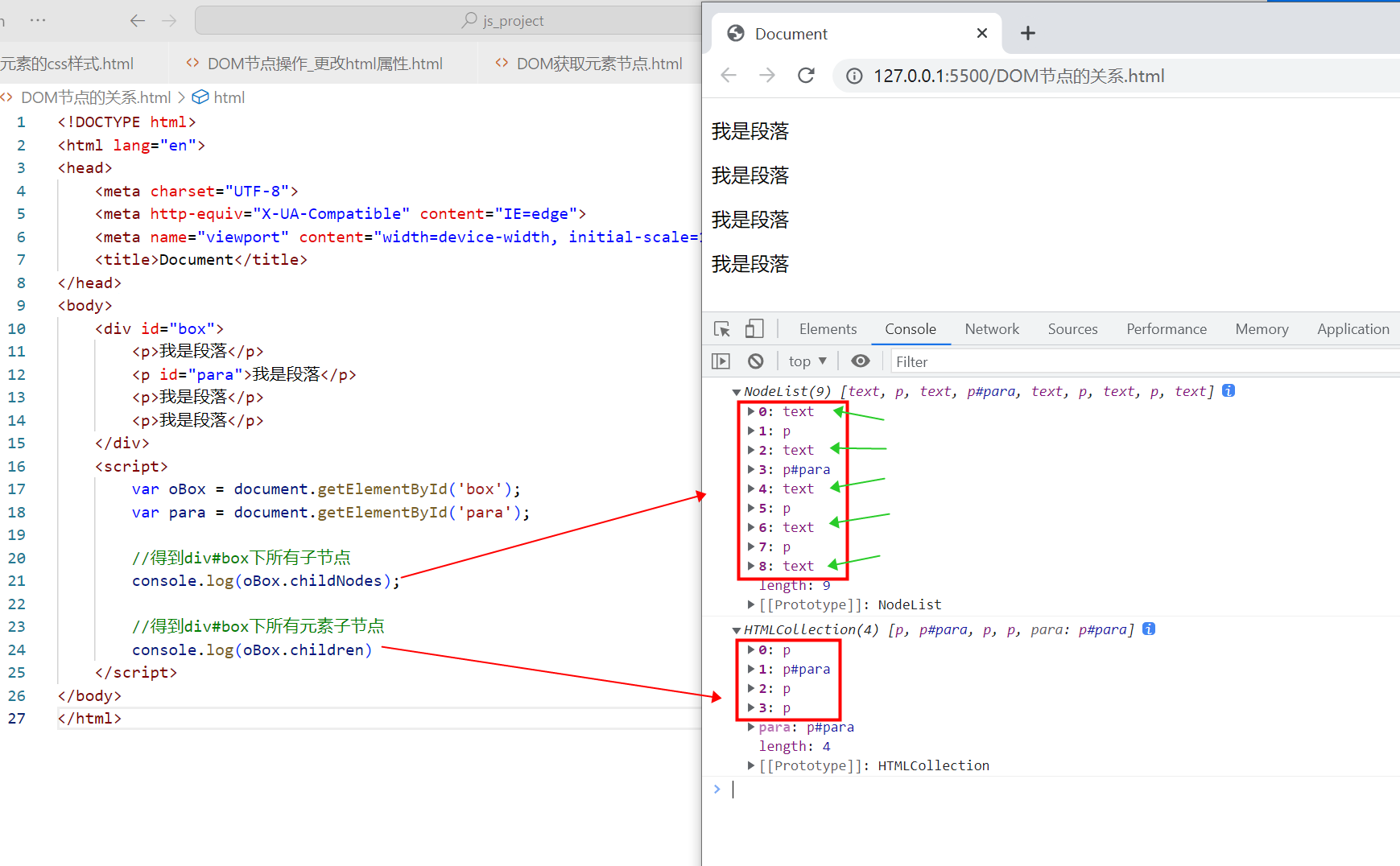
Task: Expand NodeList item 8: text
Action: point(750,566)
